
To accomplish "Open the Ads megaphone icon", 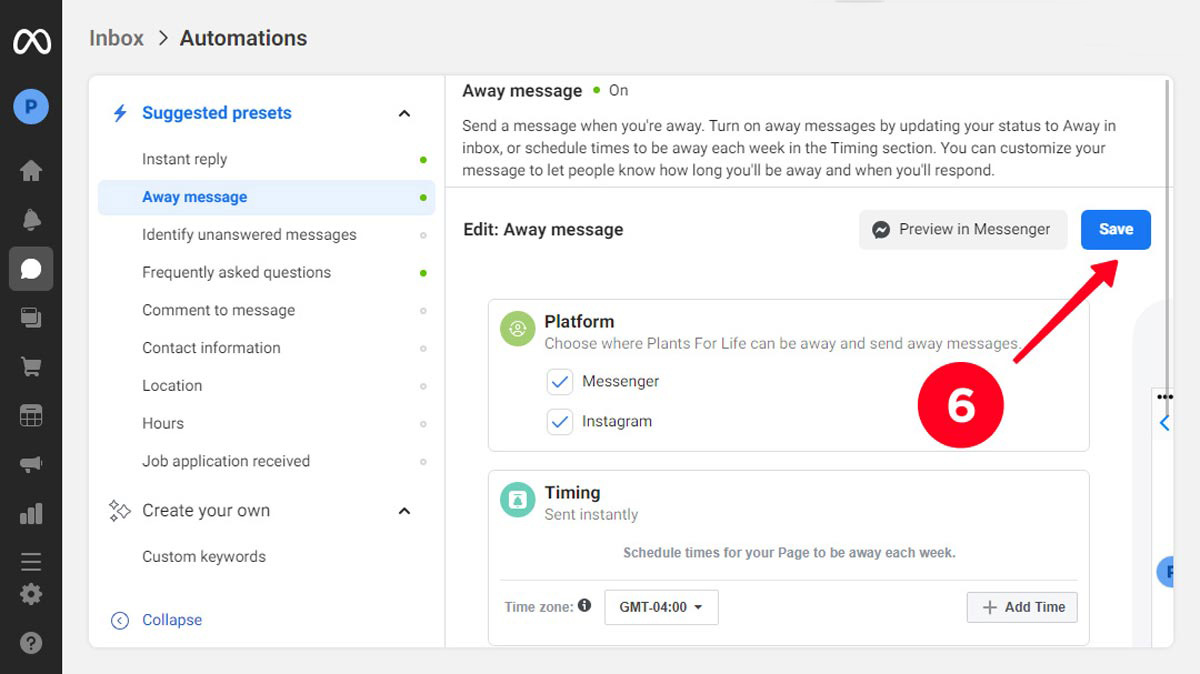I will (31, 465).
